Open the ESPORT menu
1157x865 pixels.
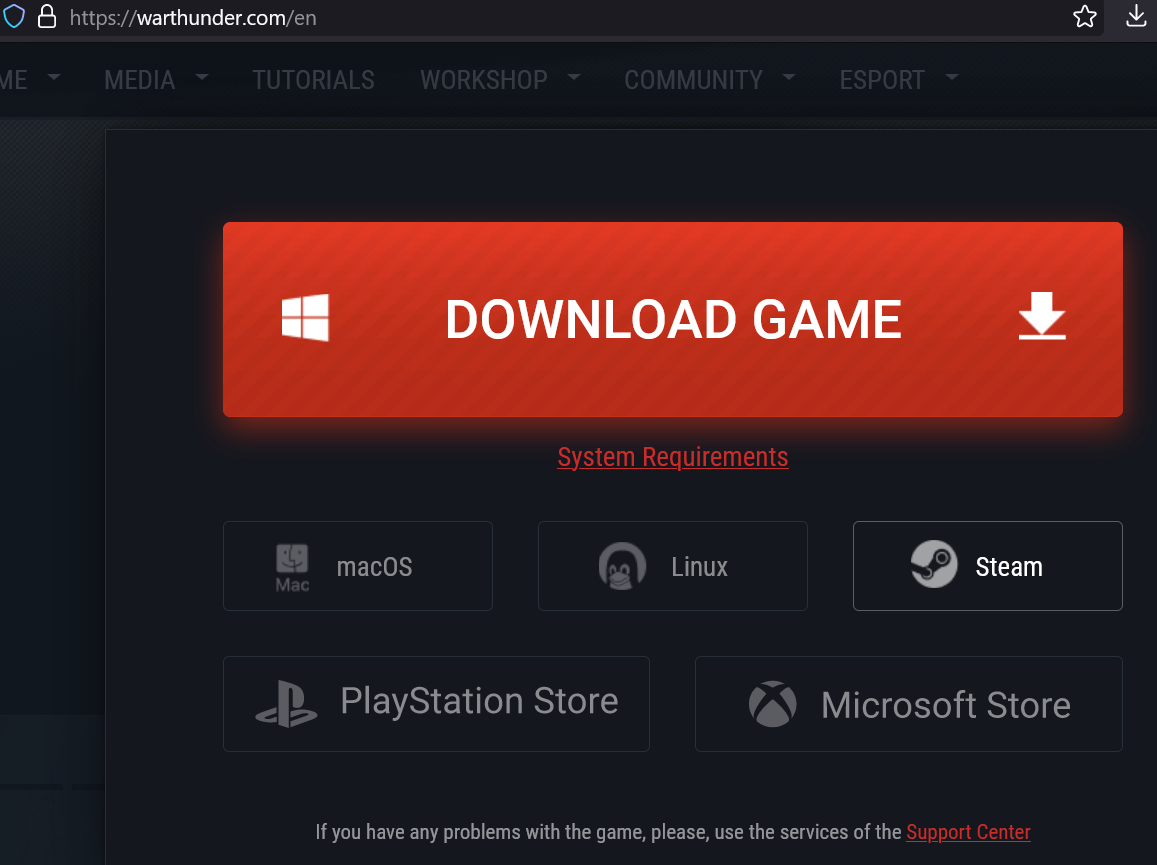click(882, 80)
